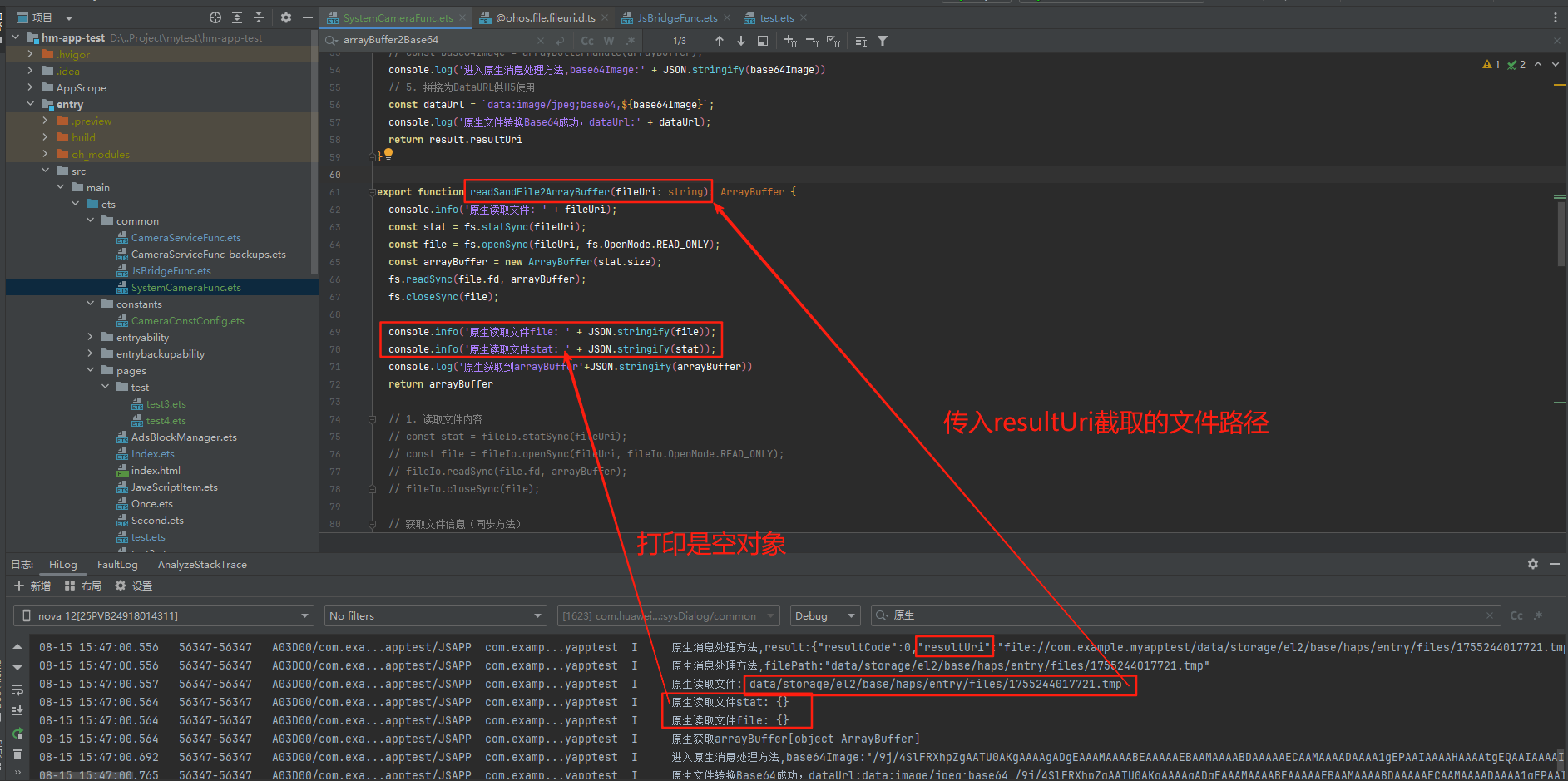Log panel scroll to top arrow
1568x781 pixels.
[17, 647]
